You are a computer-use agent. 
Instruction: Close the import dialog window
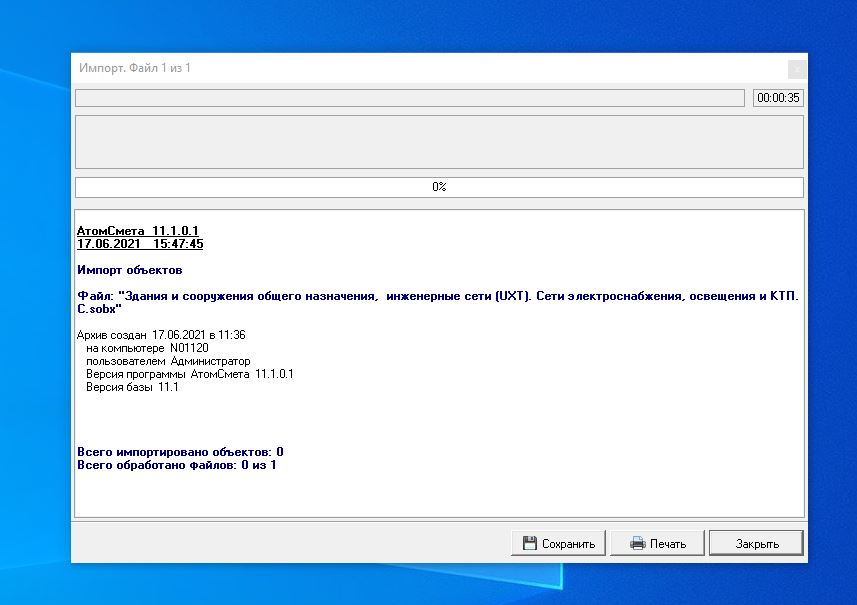click(796, 69)
